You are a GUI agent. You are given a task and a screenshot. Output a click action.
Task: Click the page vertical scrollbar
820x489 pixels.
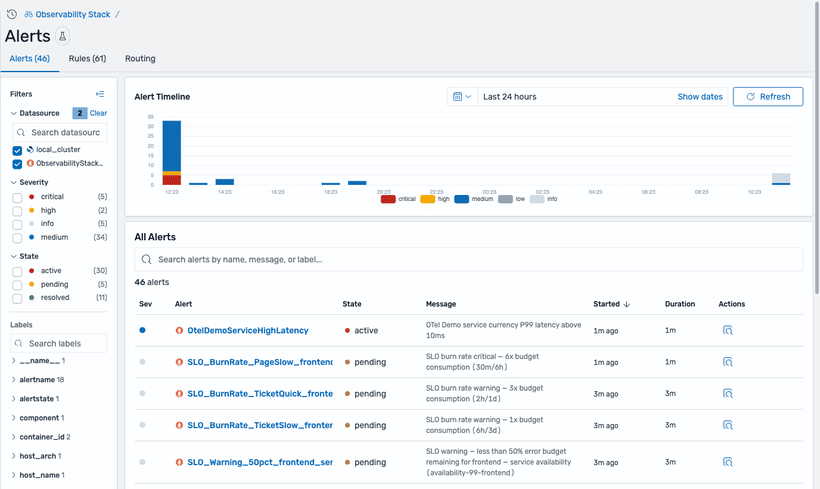817,146
